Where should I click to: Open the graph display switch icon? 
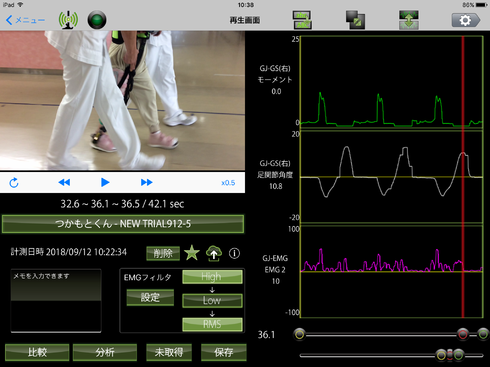click(302, 20)
